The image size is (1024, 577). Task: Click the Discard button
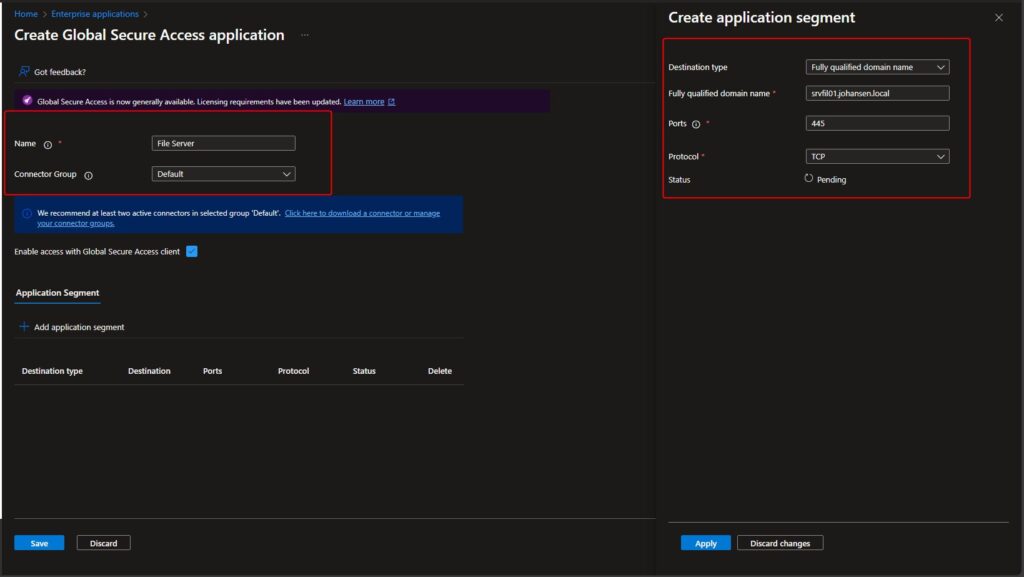pos(103,543)
